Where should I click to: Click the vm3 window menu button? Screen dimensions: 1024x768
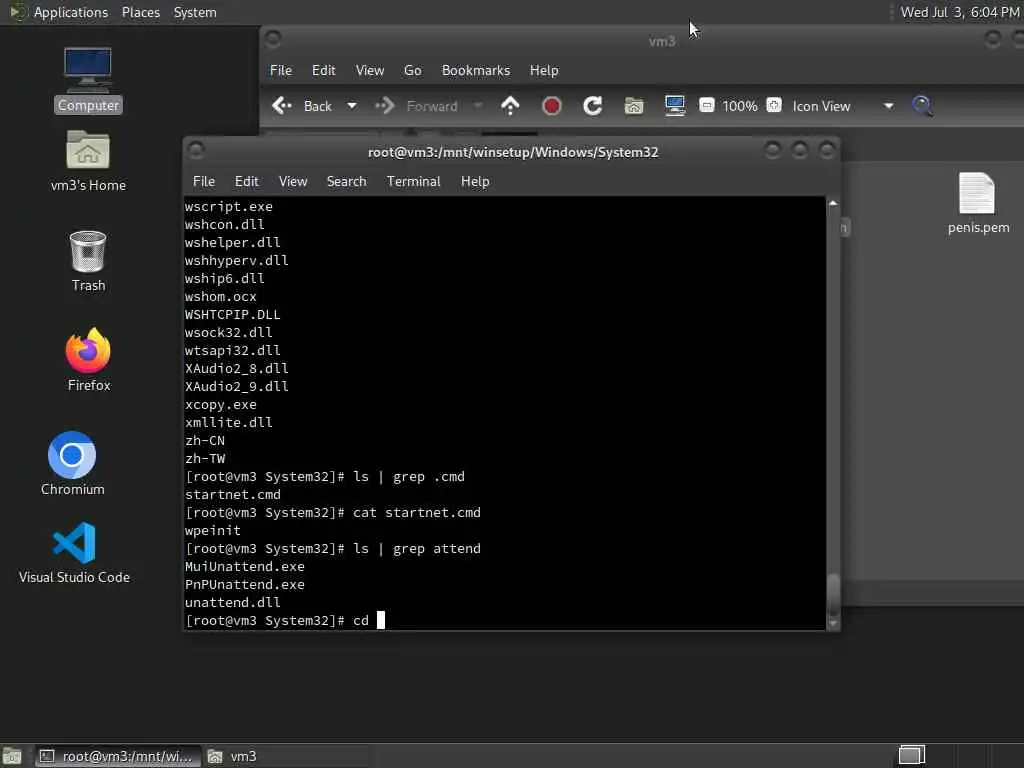click(x=273, y=39)
